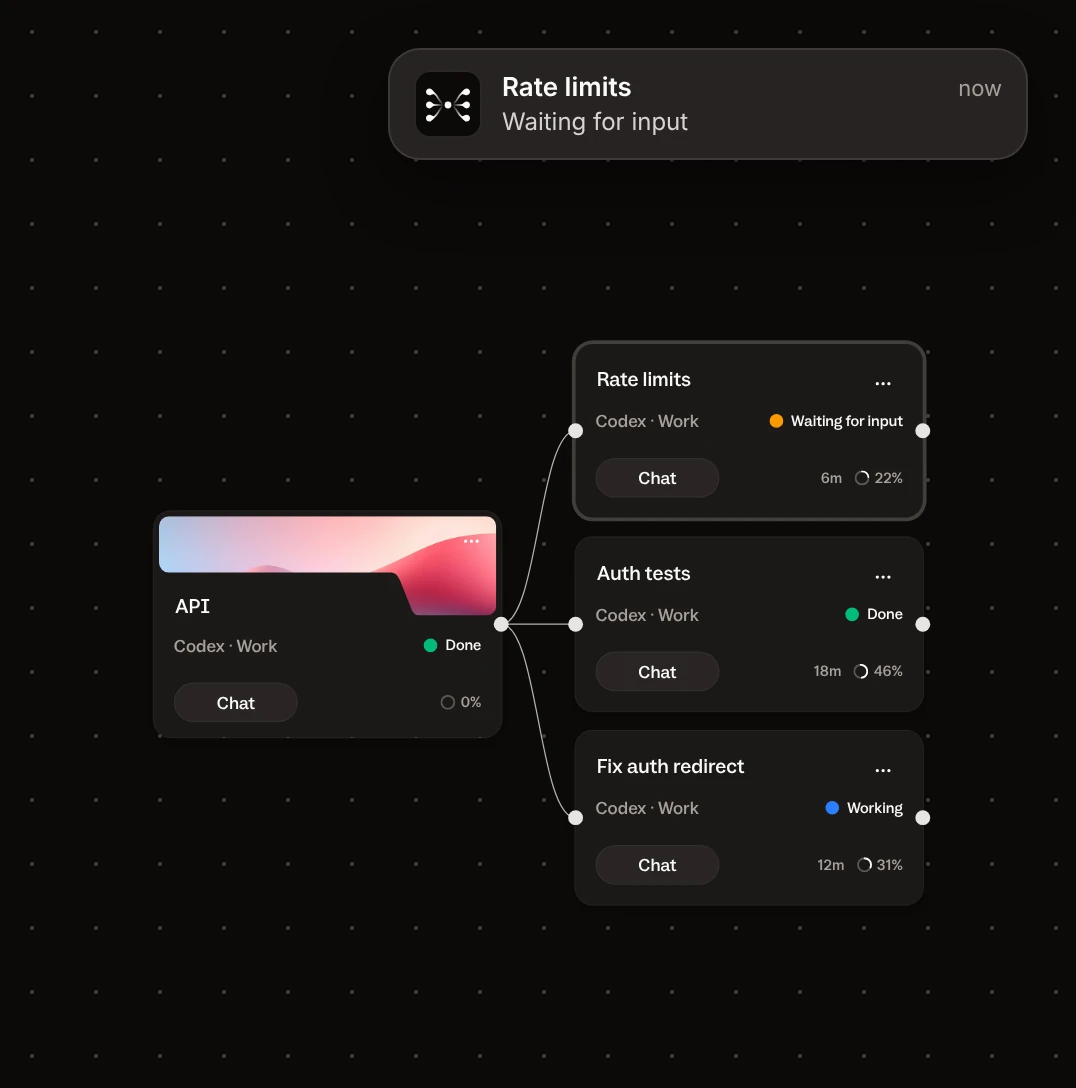Open Chat on the Auth tests card
The image size is (1076, 1088).
click(x=657, y=672)
